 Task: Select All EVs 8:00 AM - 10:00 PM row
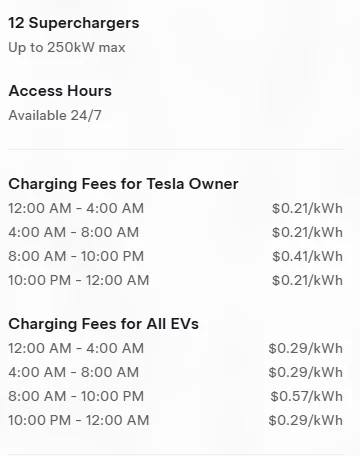pyautogui.click(x=176, y=396)
